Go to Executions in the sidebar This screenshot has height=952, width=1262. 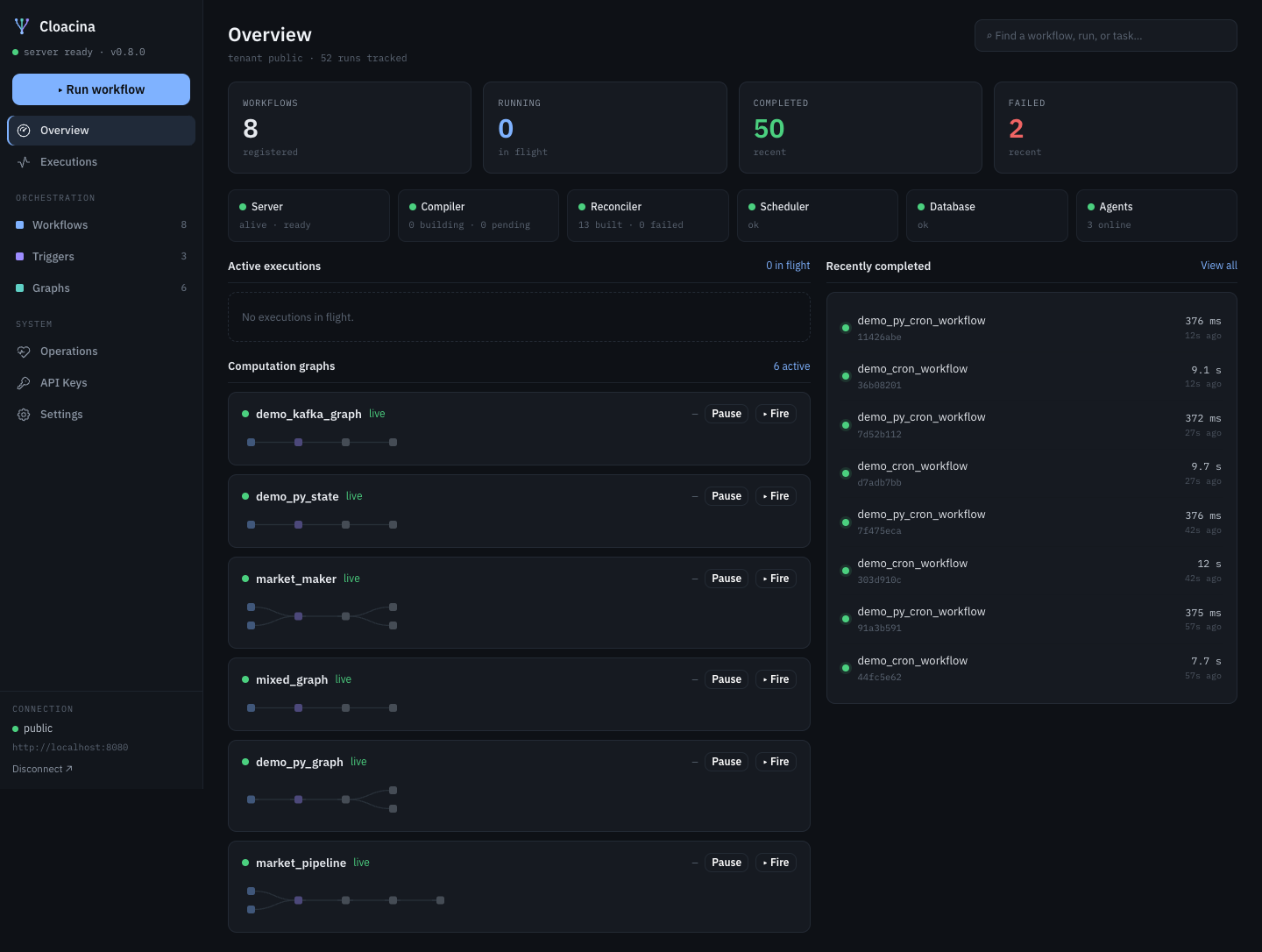click(x=101, y=162)
